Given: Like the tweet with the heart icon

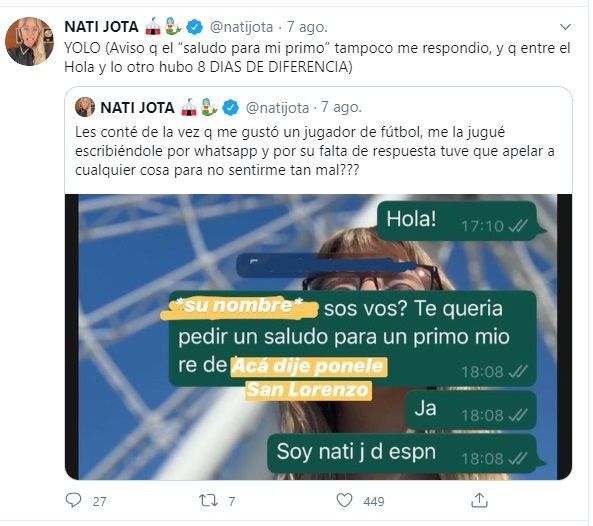Looking at the screenshot, I should pos(344,500).
